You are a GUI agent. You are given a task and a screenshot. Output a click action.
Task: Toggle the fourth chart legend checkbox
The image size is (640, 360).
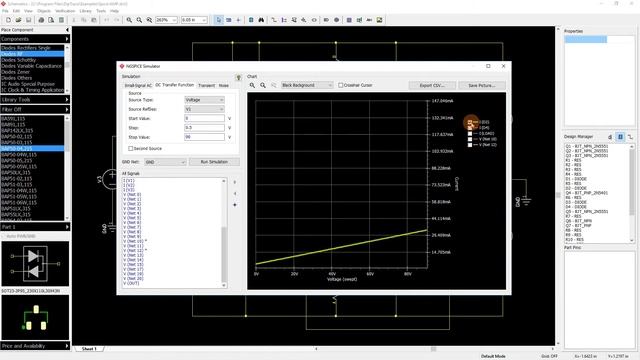tap(470, 139)
